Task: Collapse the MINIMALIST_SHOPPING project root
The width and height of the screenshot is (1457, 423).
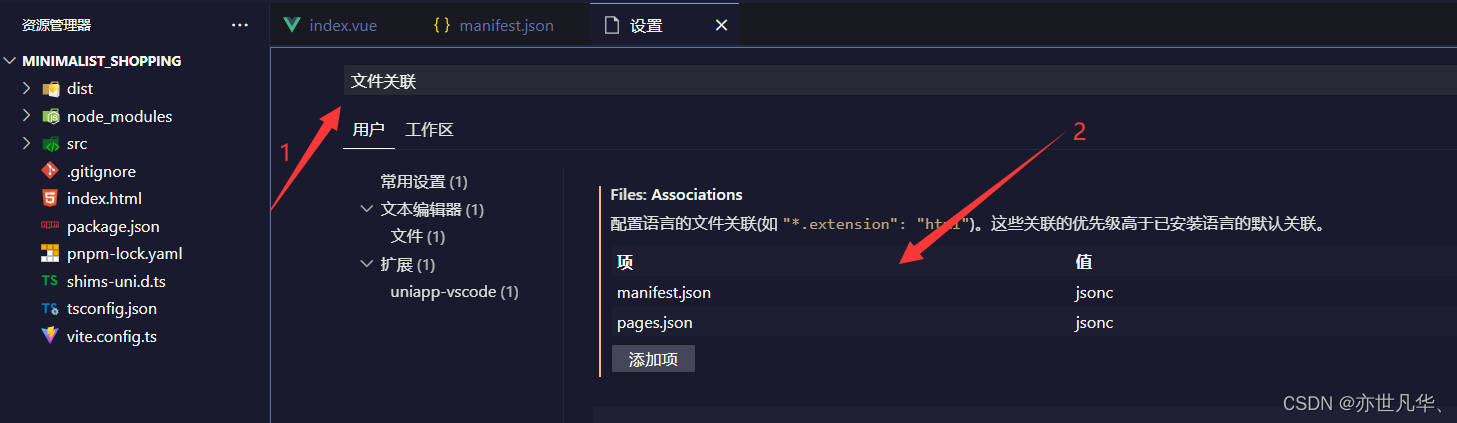Action: click(x=11, y=61)
